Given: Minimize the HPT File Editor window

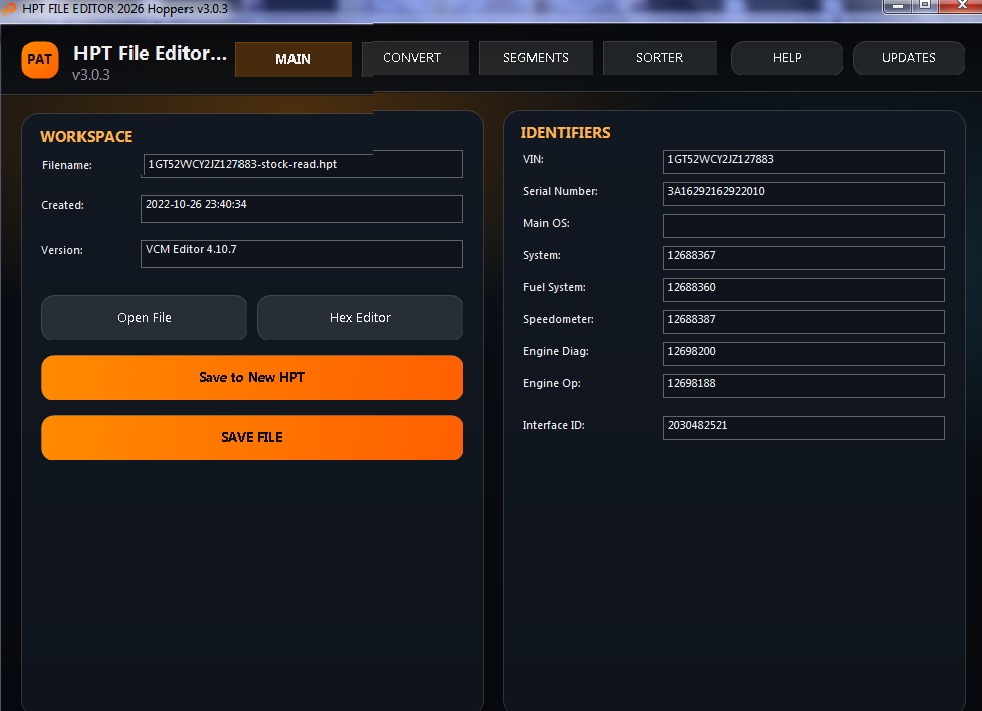Looking at the screenshot, I should coord(897,6).
